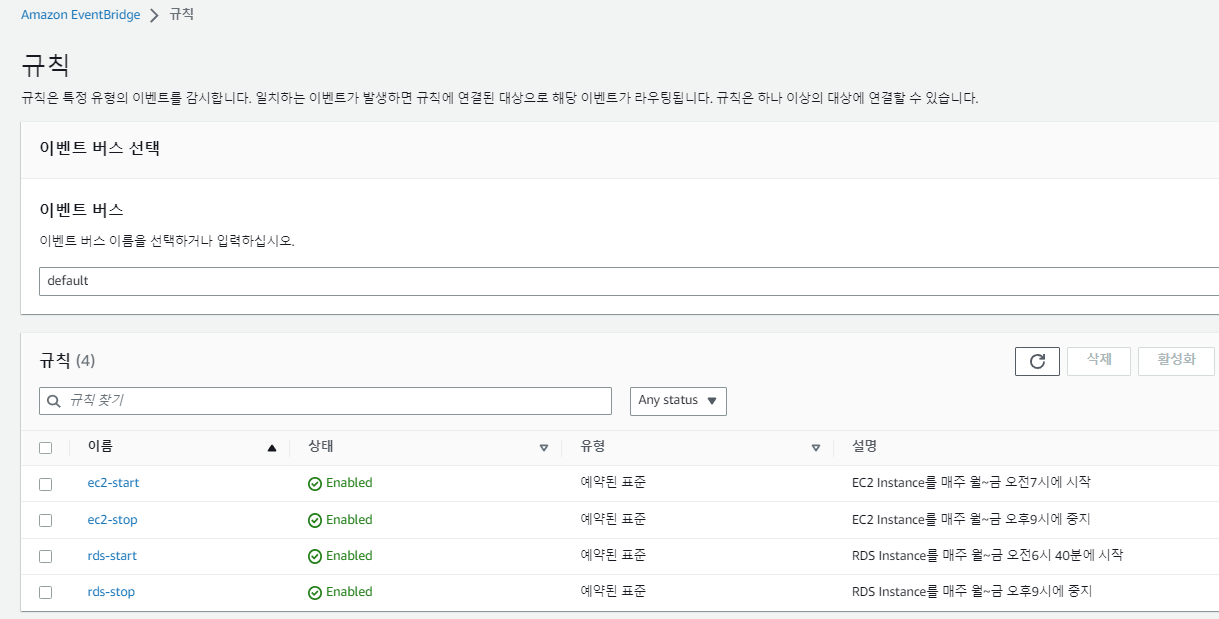Image resolution: width=1219 pixels, height=619 pixels.
Task: Click the Enabled status of rds-start
Action: (340, 556)
